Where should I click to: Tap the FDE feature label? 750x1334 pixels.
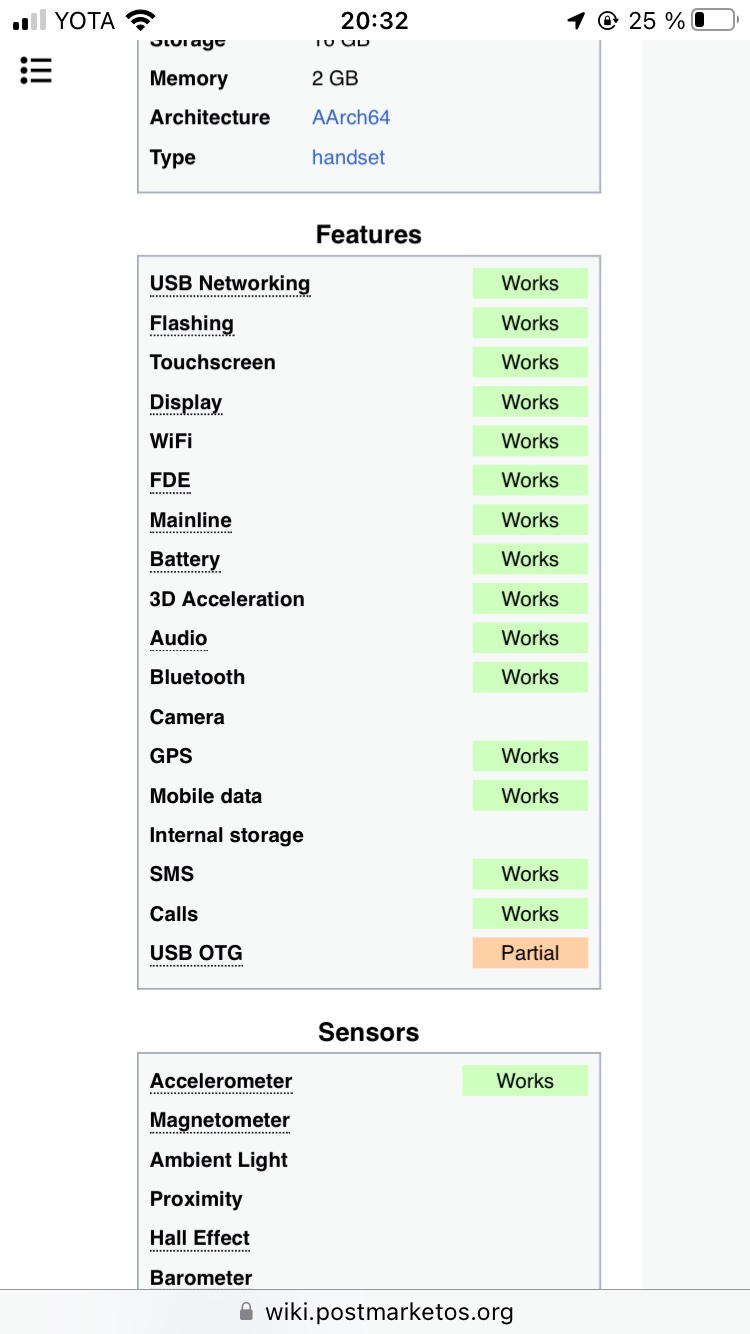coord(170,481)
